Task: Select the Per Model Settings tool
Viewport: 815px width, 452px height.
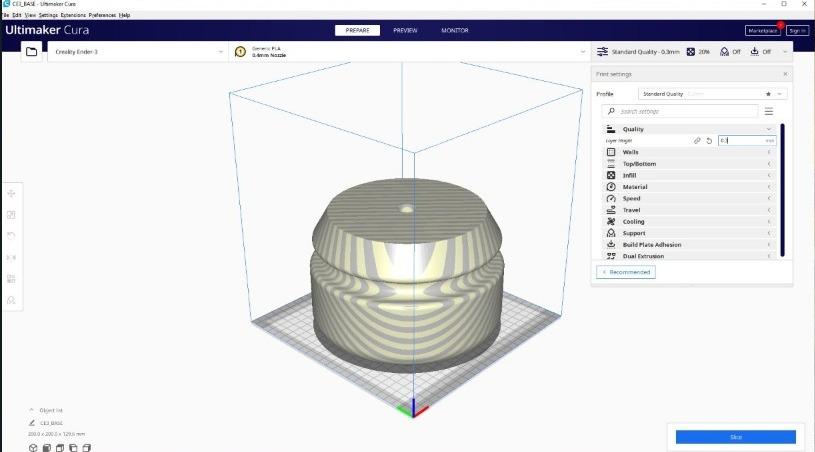Action: click(x=11, y=278)
